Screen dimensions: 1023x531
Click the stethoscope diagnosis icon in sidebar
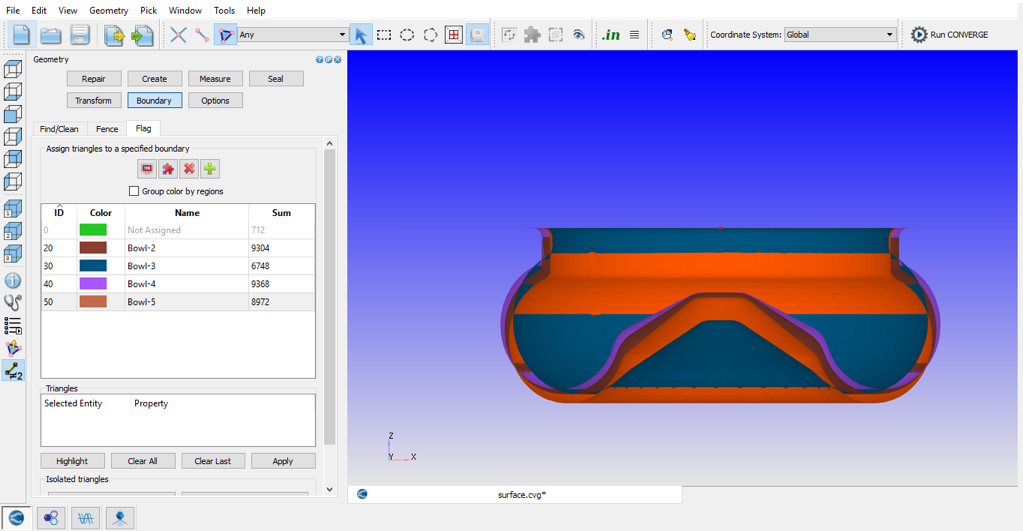tap(13, 302)
